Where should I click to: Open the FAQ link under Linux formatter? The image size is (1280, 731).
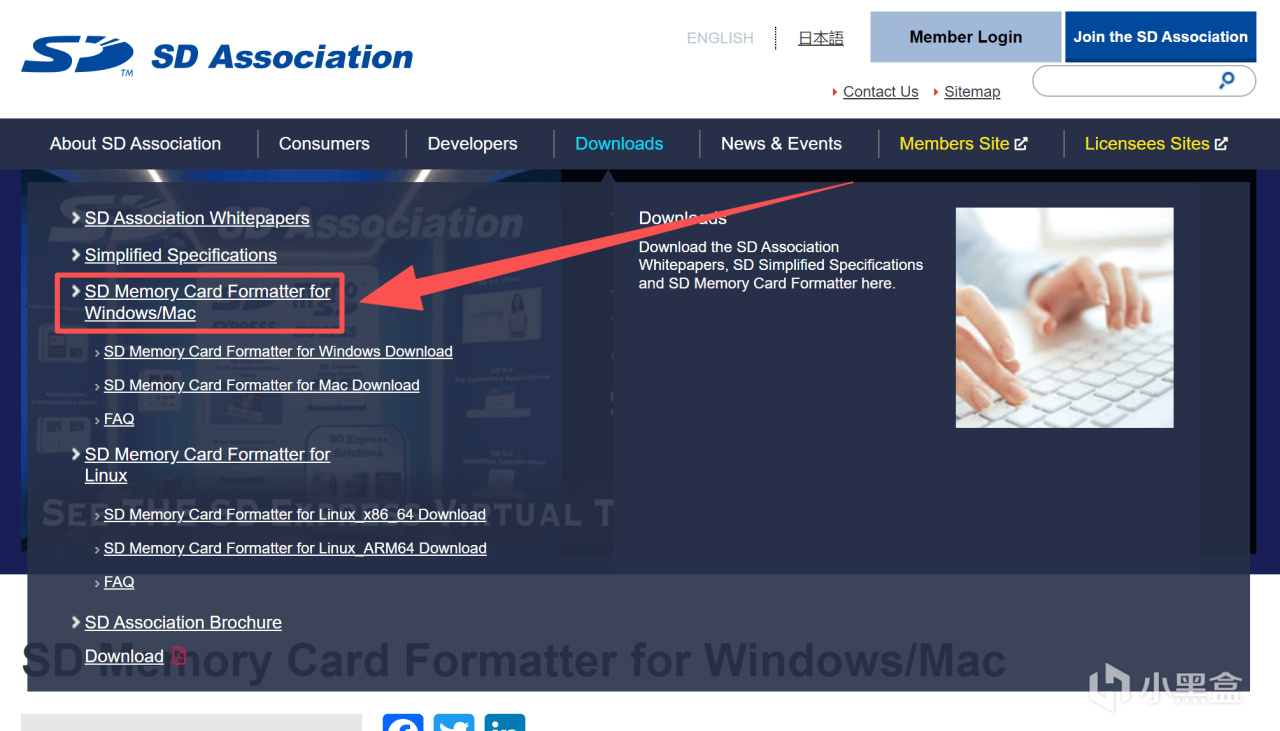click(x=119, y=582)
